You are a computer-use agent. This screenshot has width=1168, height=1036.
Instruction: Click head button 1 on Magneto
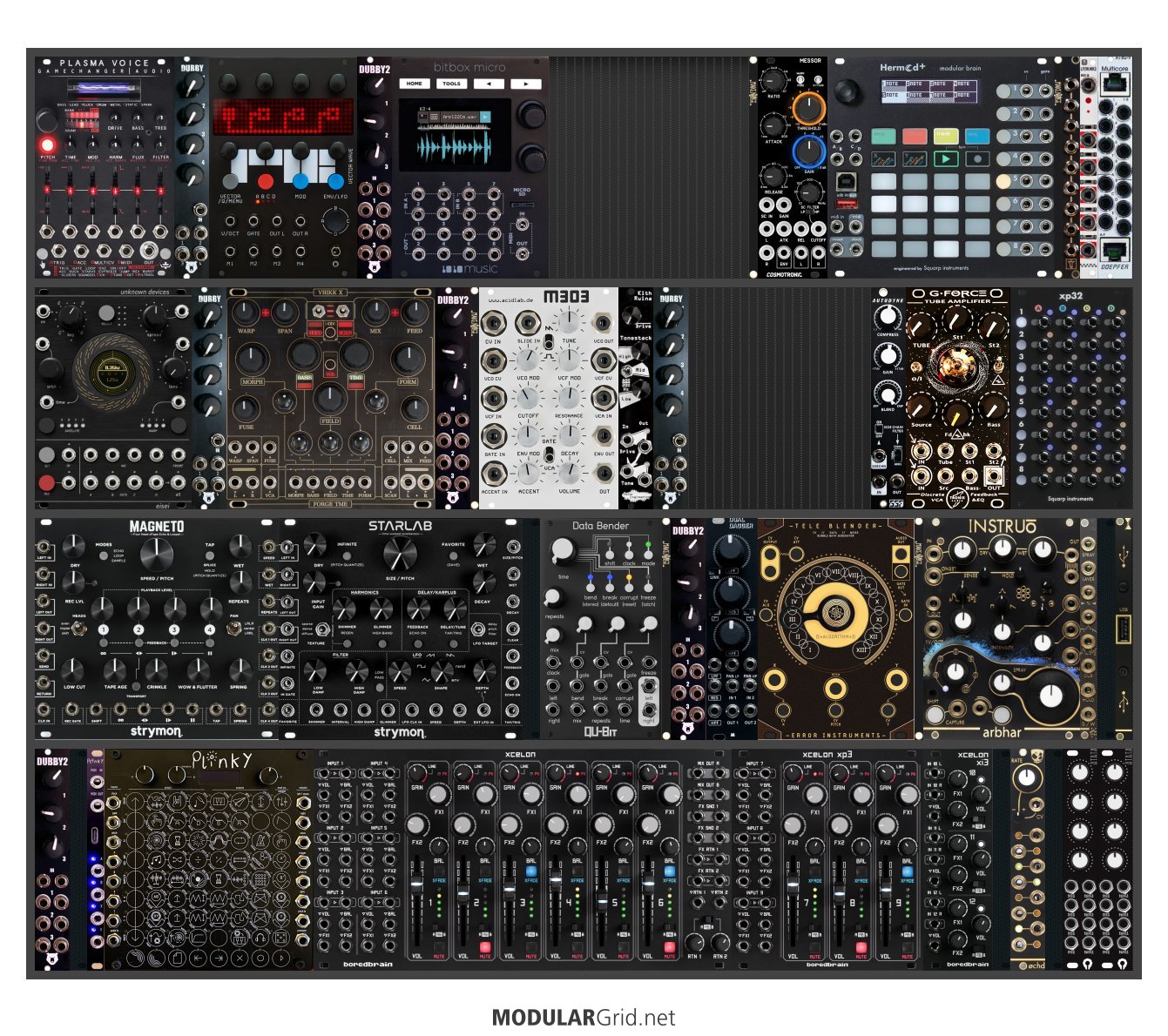tap(103, 629)
